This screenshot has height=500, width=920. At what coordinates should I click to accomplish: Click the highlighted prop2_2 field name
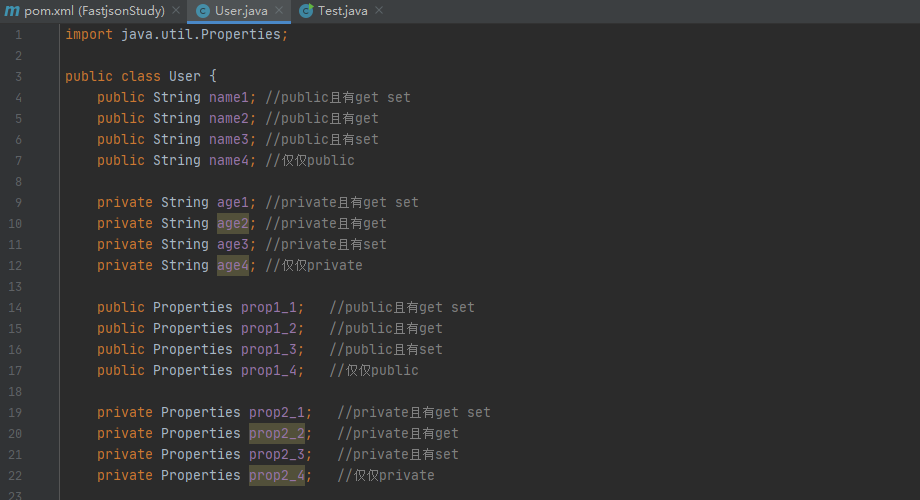[276, 434]
